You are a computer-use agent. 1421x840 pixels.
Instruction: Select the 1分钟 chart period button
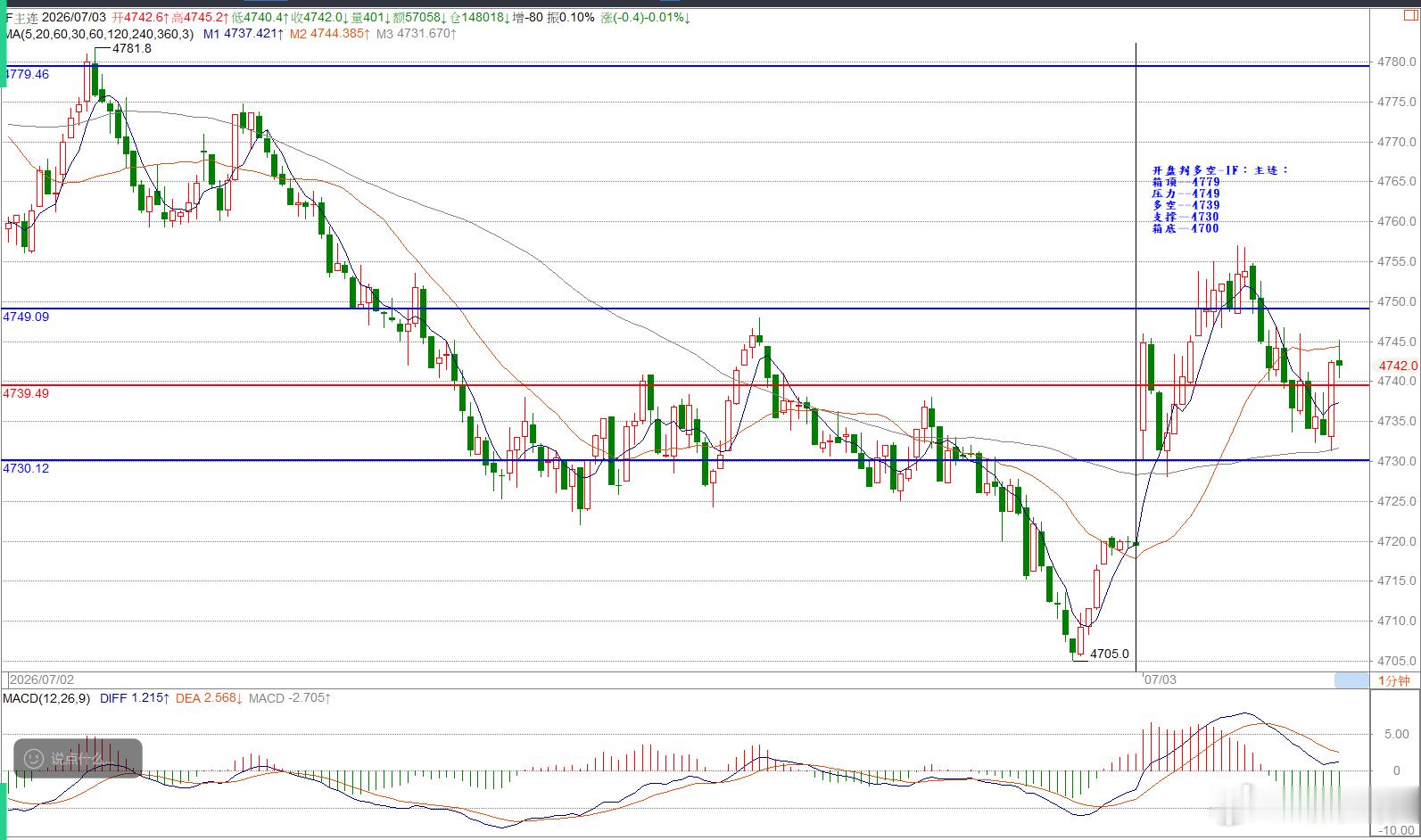click(1394, 680)
